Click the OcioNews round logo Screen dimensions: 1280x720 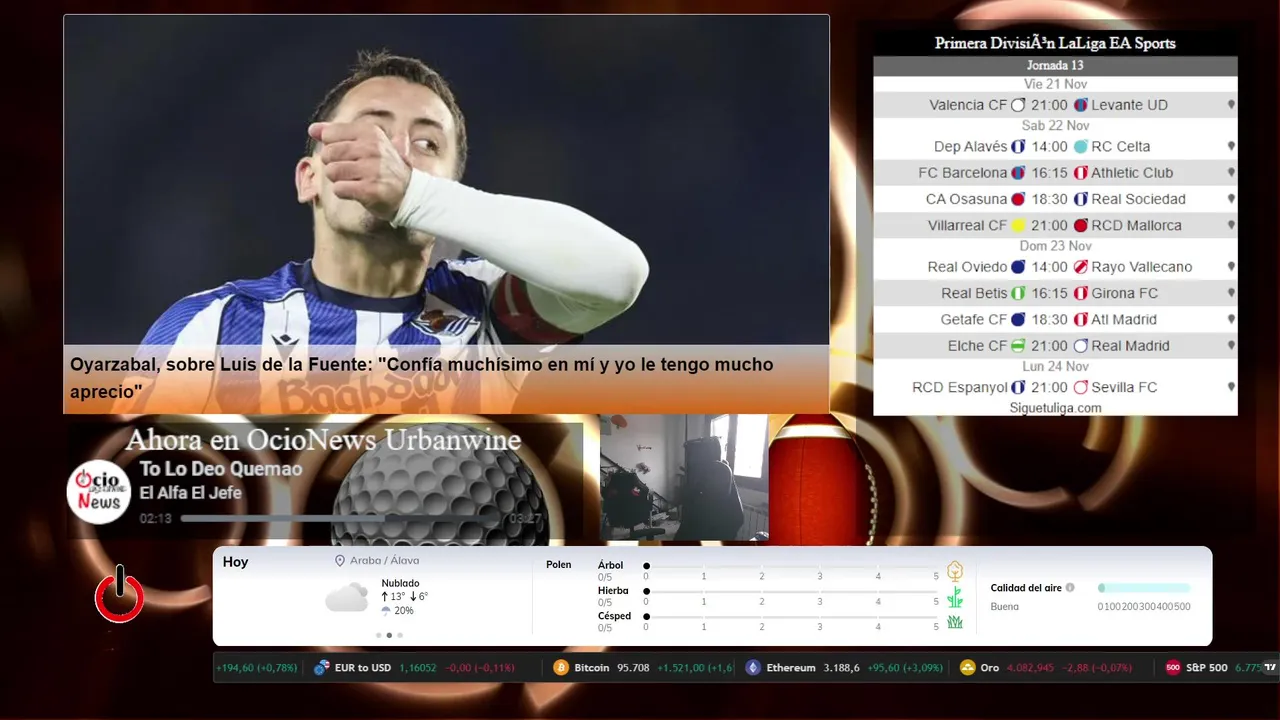tap(99, 492)
